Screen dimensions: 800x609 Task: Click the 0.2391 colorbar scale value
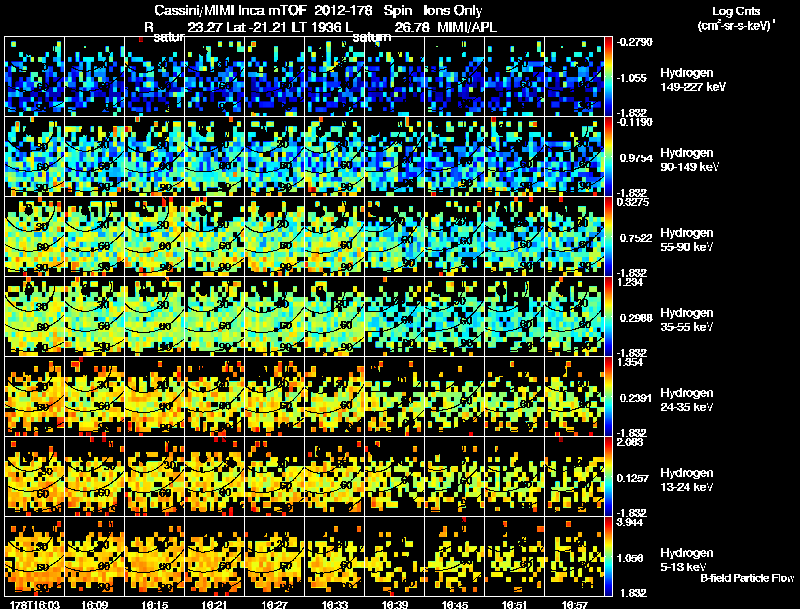(636, 398)
